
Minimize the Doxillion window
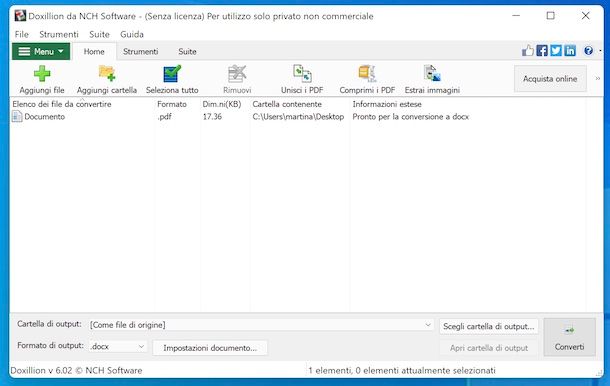[516, 16]
